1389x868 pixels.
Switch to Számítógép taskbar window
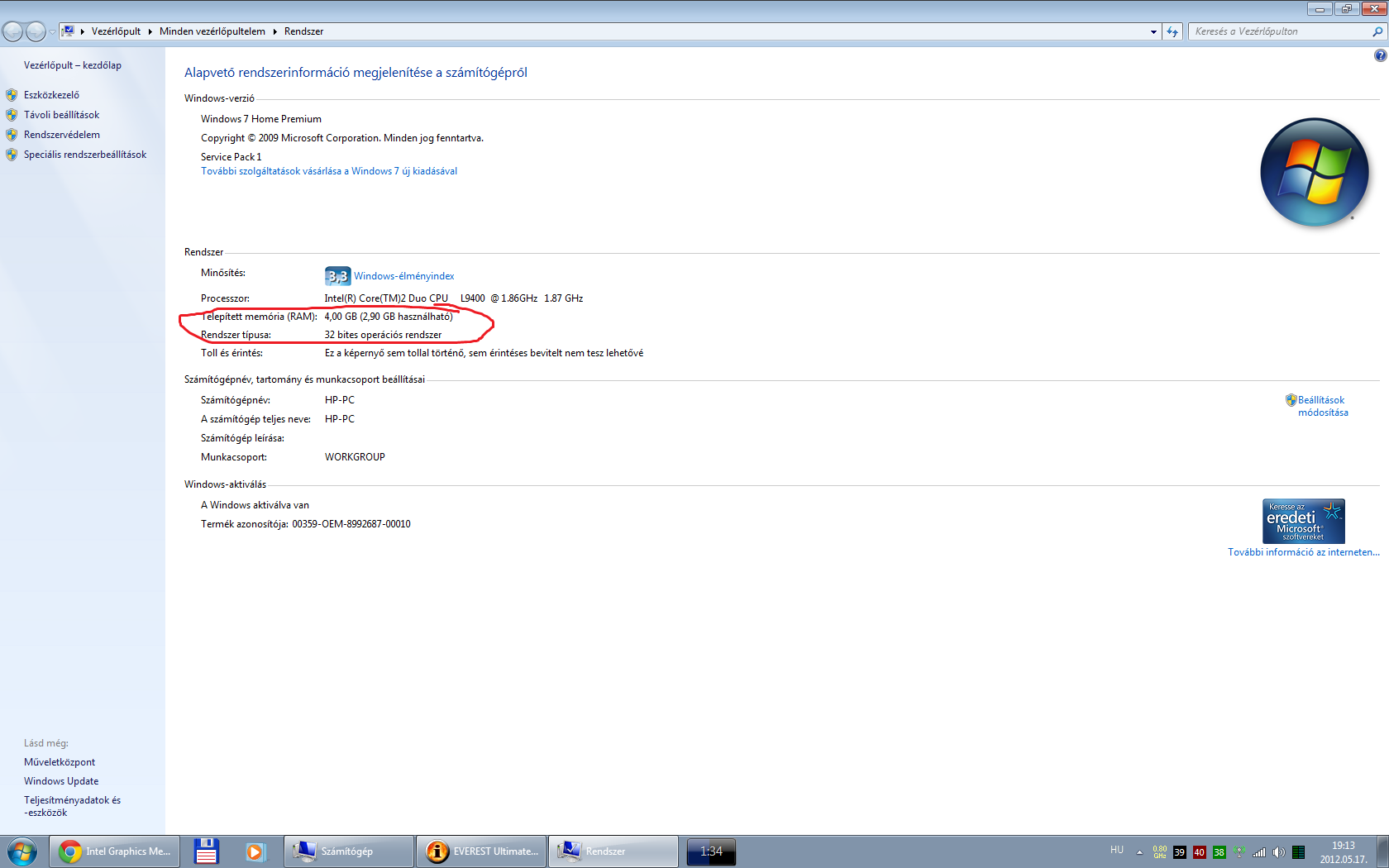tap(349, 851)
